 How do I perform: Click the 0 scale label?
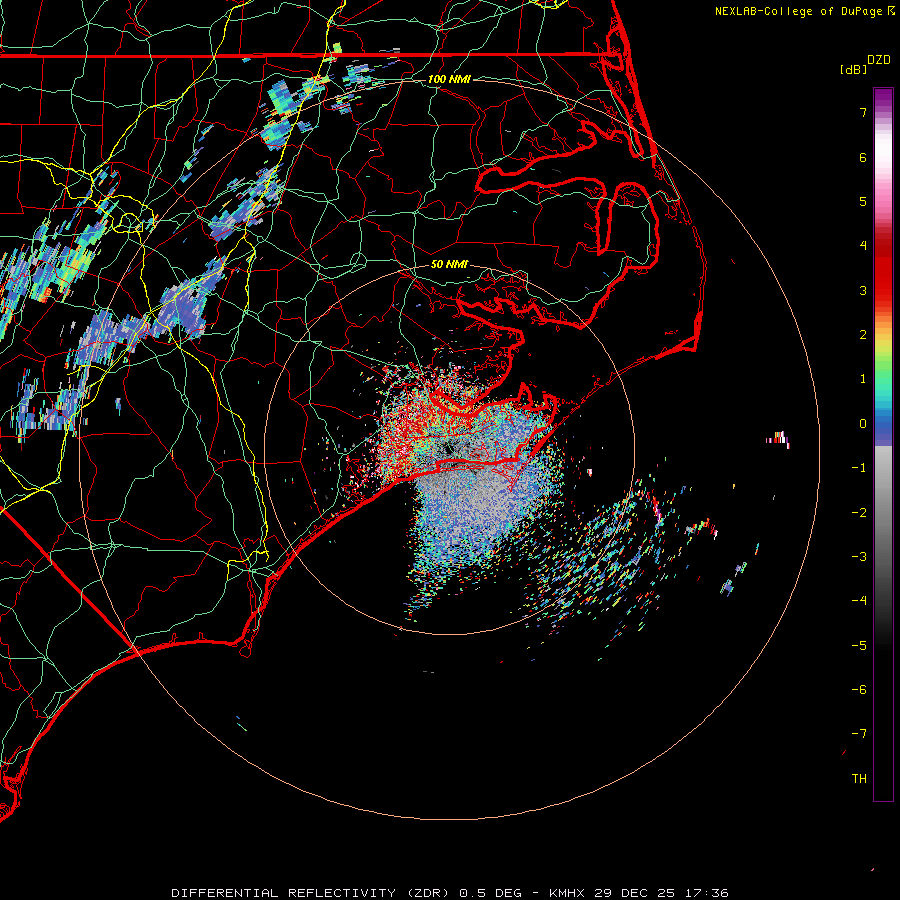[863, 424]
